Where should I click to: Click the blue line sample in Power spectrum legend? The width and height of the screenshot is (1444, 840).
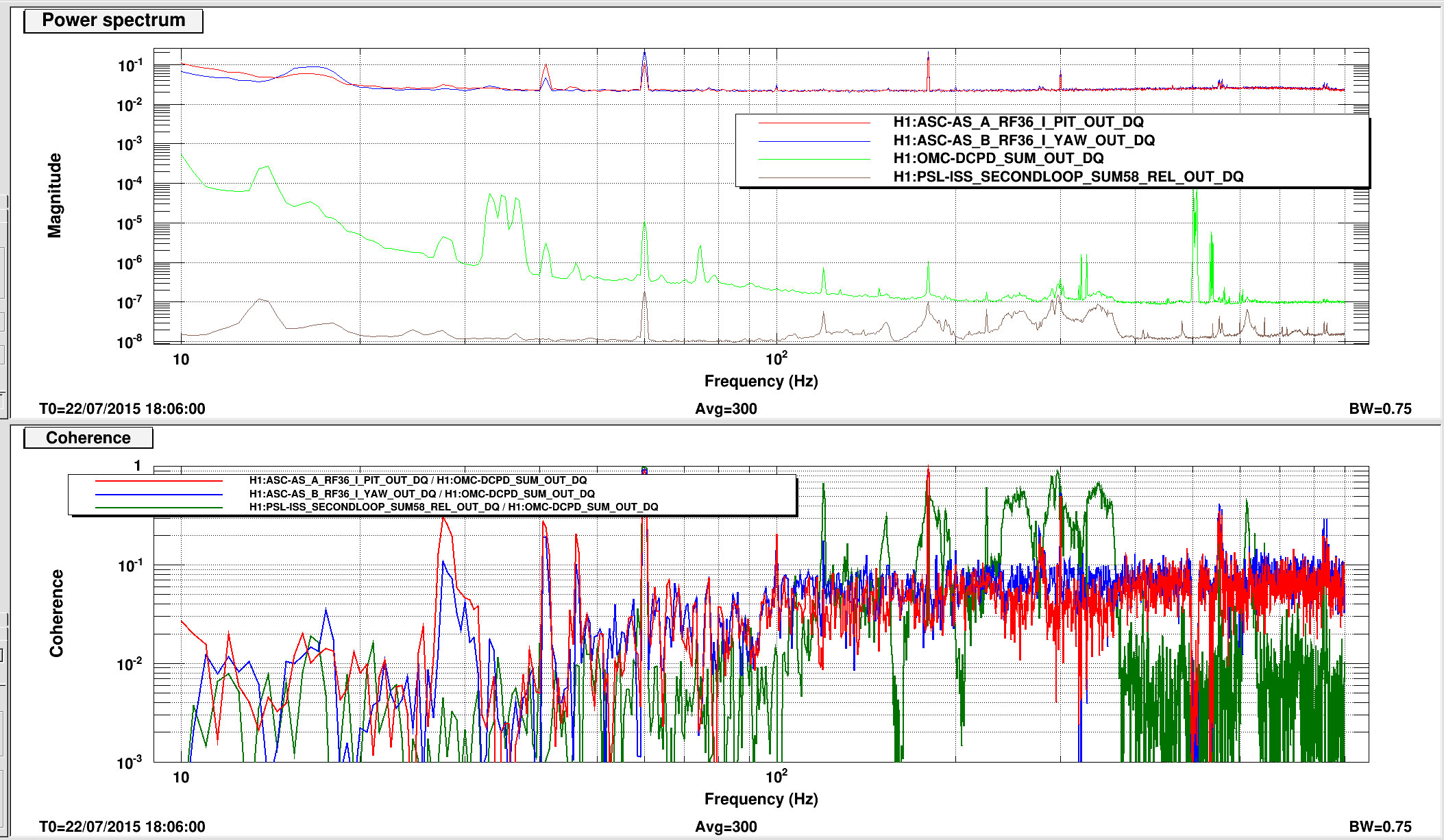click(x=814, y=141)
